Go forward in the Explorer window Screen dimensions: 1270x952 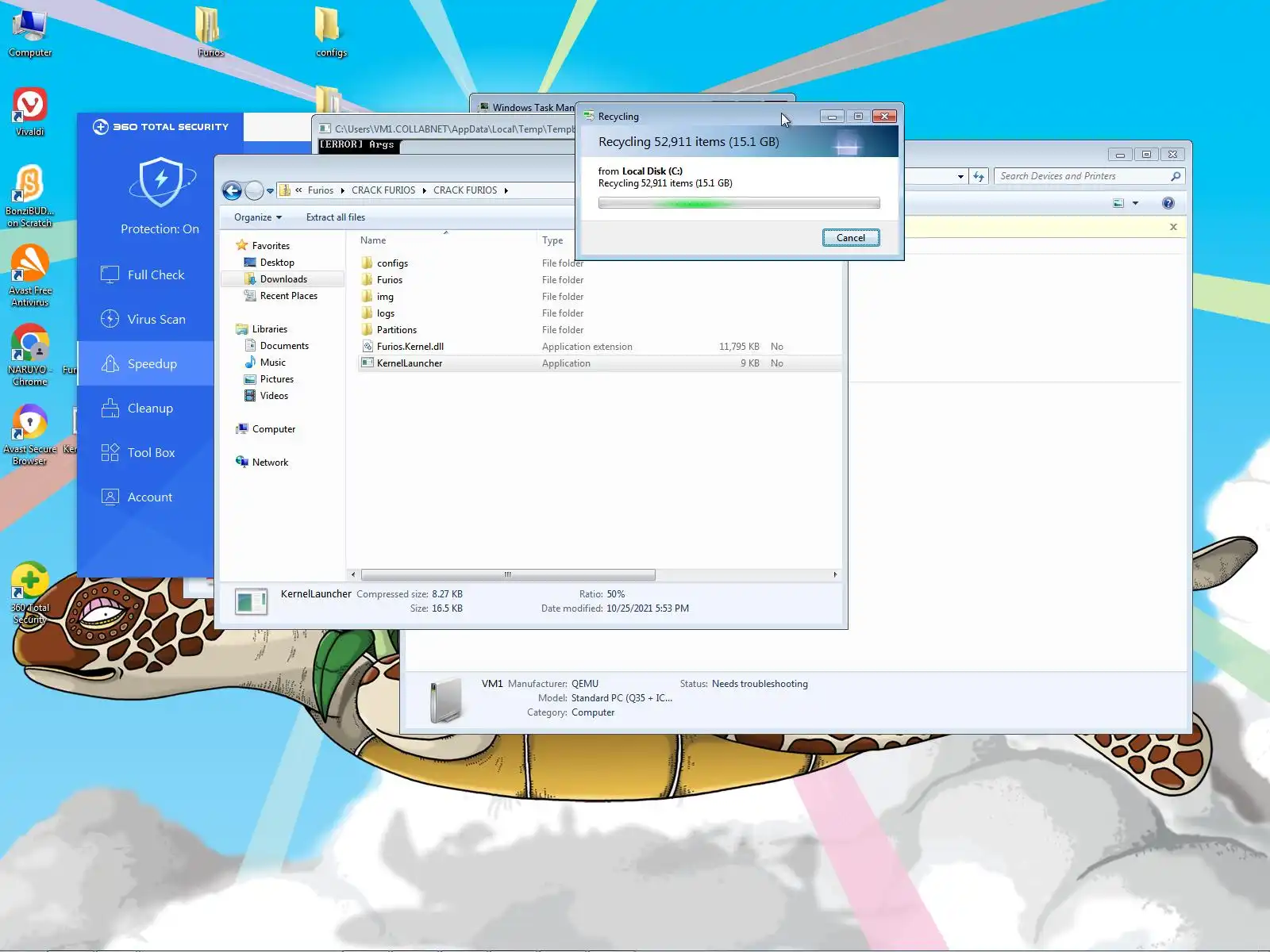point(254,190)
